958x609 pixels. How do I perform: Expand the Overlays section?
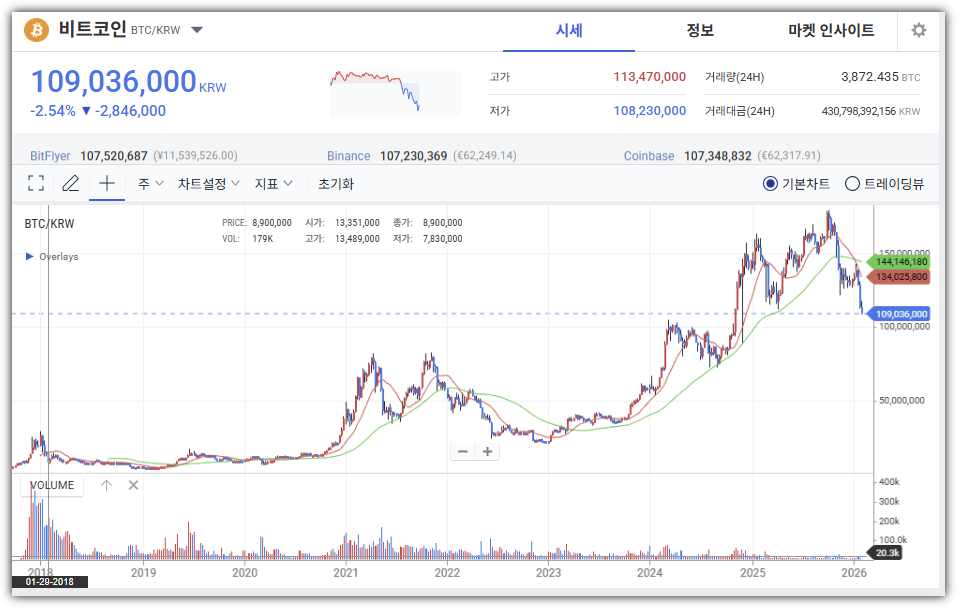pyautogui.click(x=31, y=256)
